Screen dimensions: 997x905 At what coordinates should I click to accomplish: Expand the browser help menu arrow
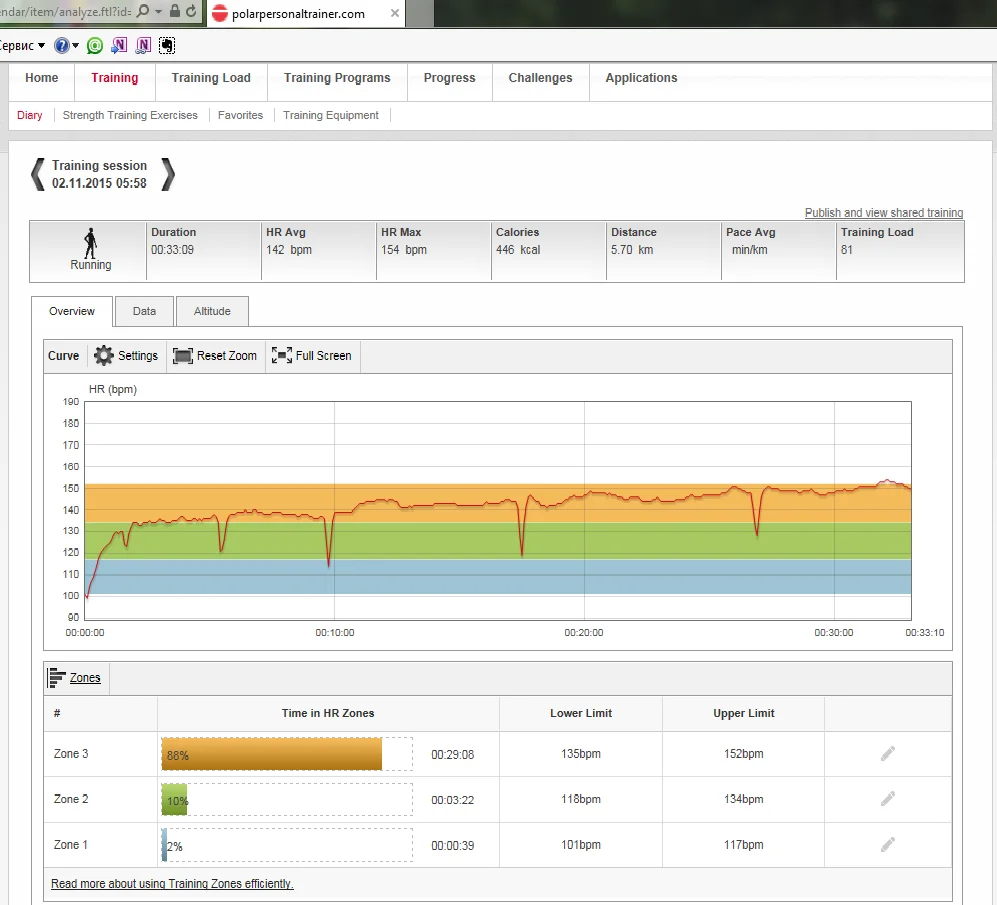(x=75, y=45)
